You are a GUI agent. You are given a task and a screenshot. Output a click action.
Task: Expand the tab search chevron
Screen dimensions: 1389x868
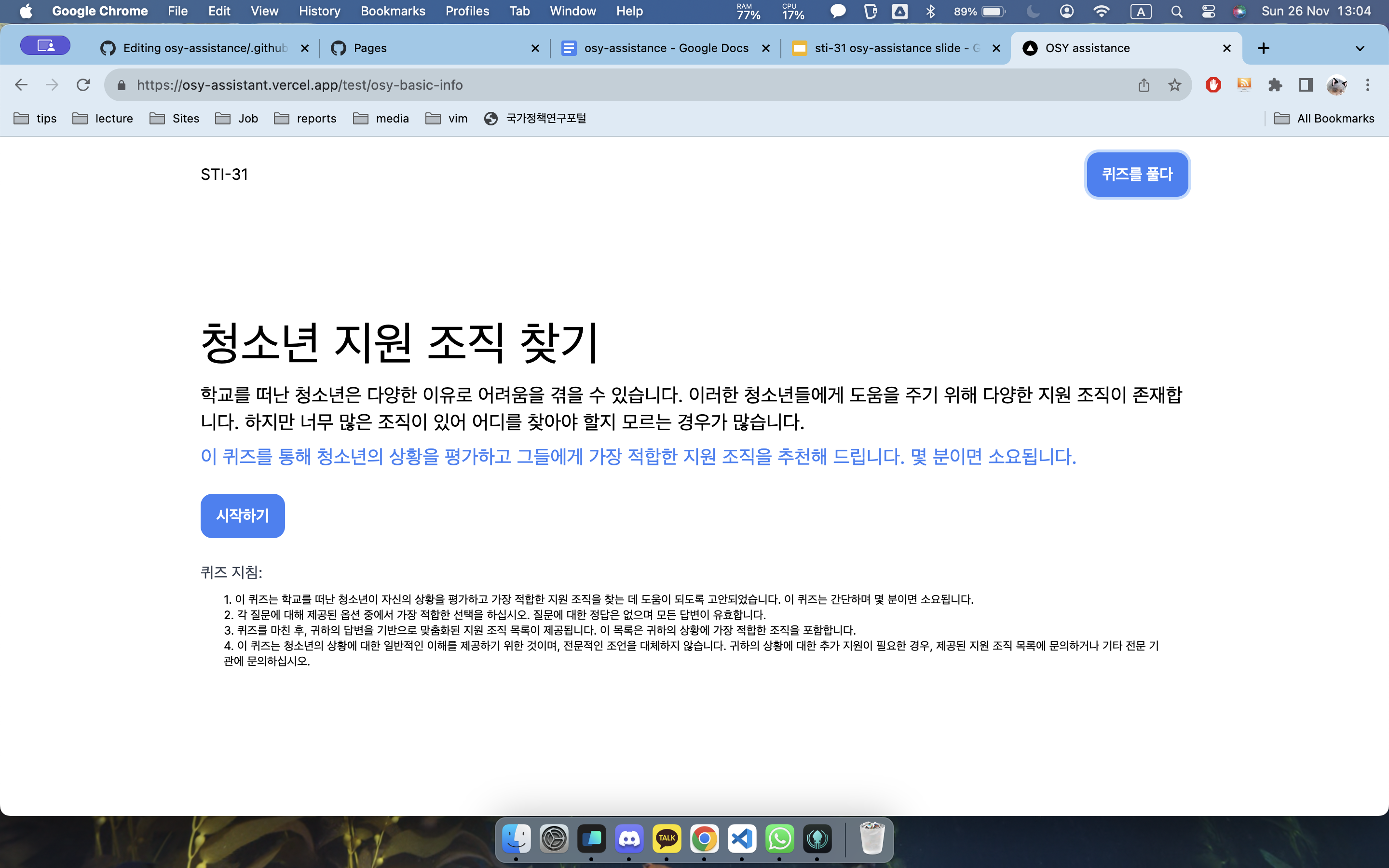point(1359,48)
